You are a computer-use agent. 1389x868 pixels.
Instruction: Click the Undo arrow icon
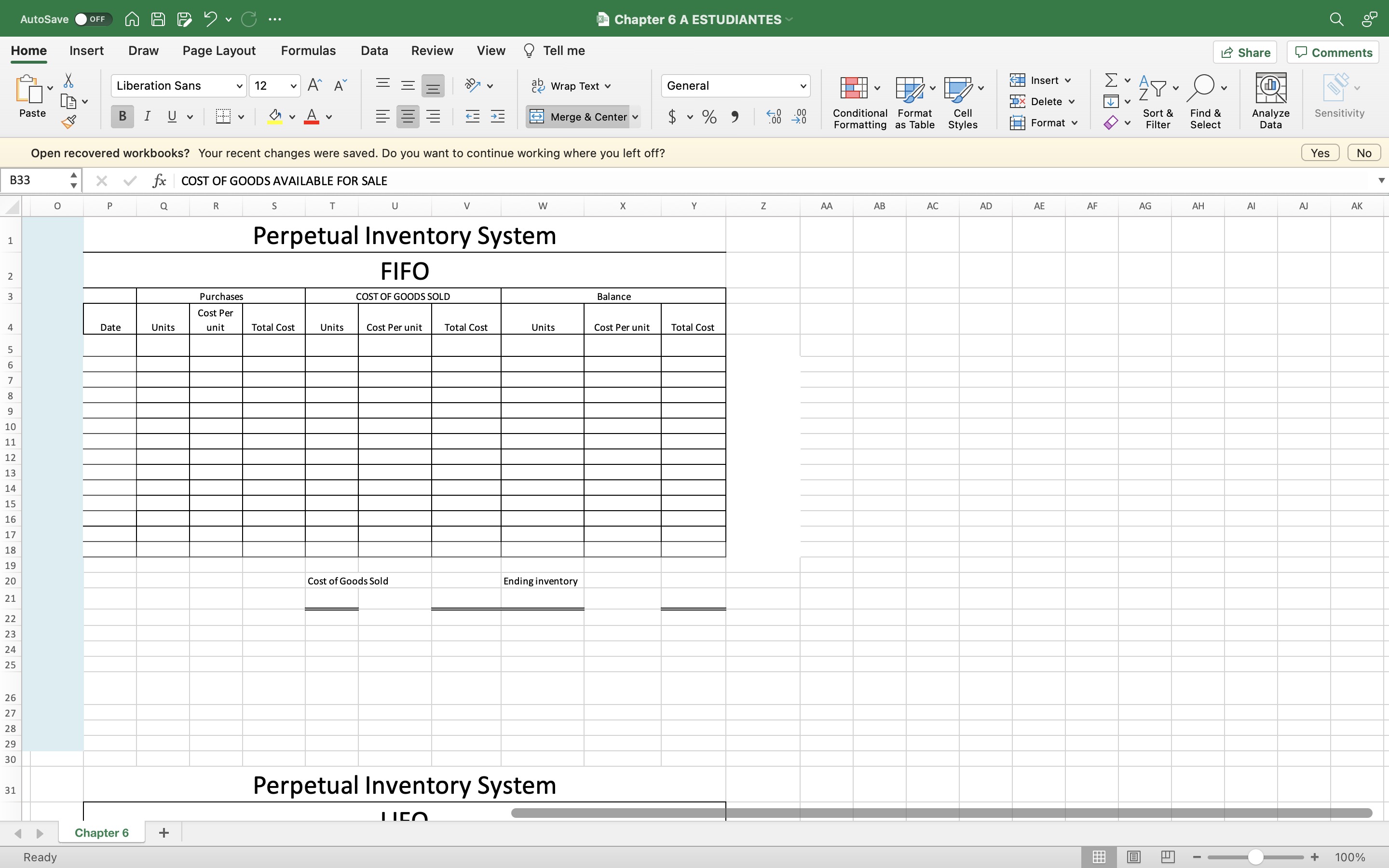pyautogui.click(x=210, y=19)
